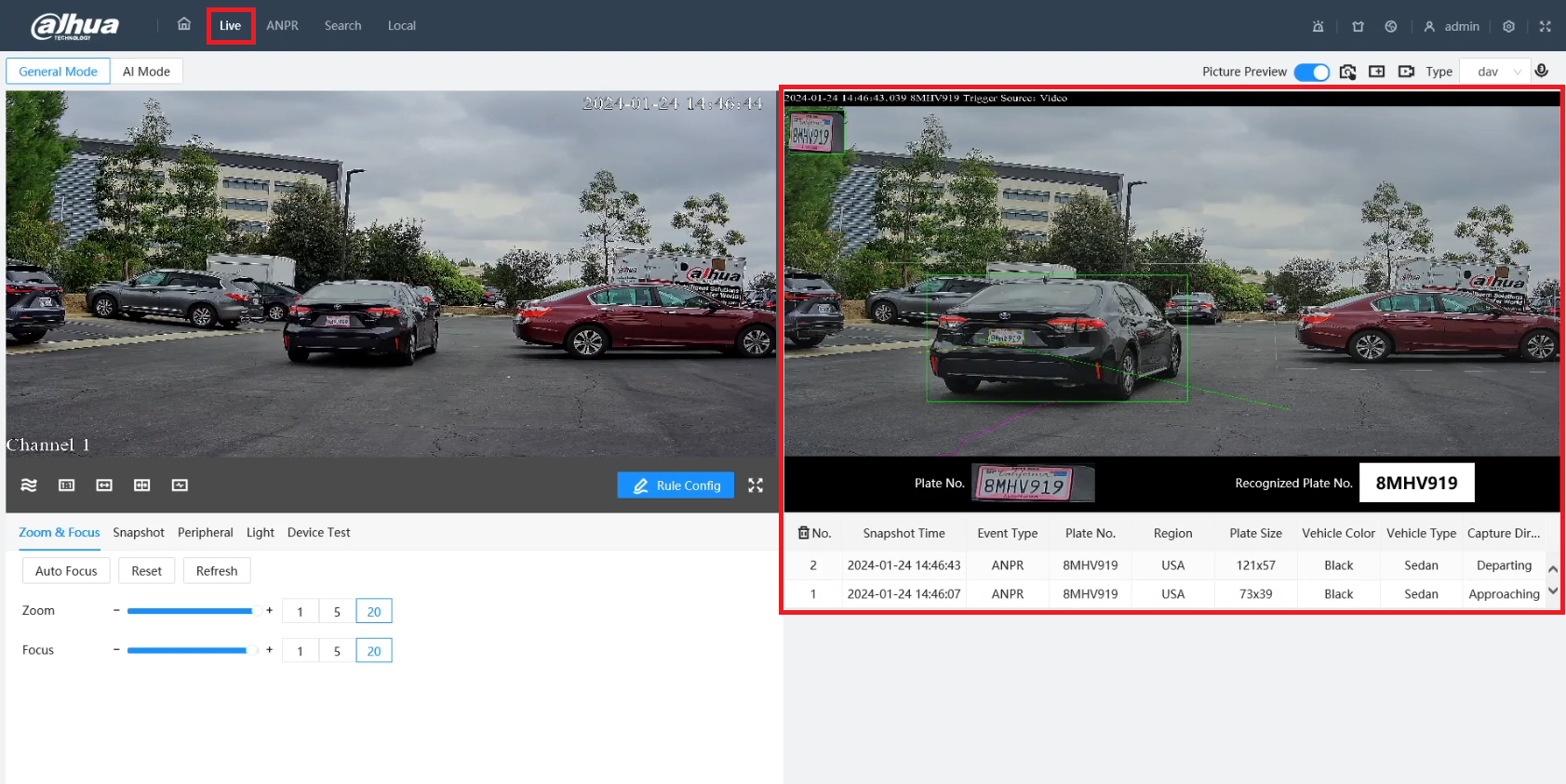Enable microphone talk icon
1566x784 pixels.
pos(1542,71)
